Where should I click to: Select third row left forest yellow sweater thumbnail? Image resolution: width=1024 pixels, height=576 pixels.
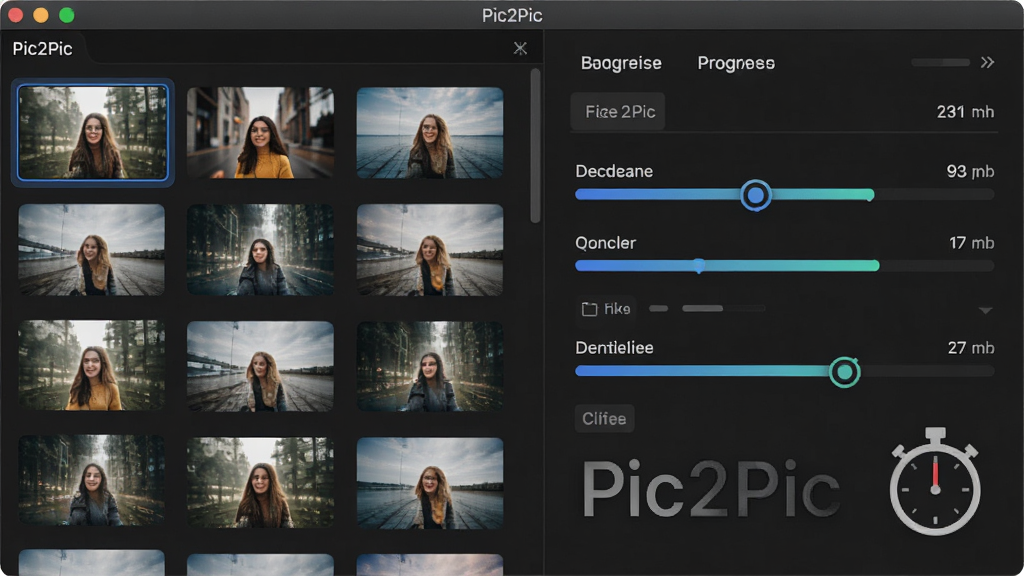click(91, 366)
